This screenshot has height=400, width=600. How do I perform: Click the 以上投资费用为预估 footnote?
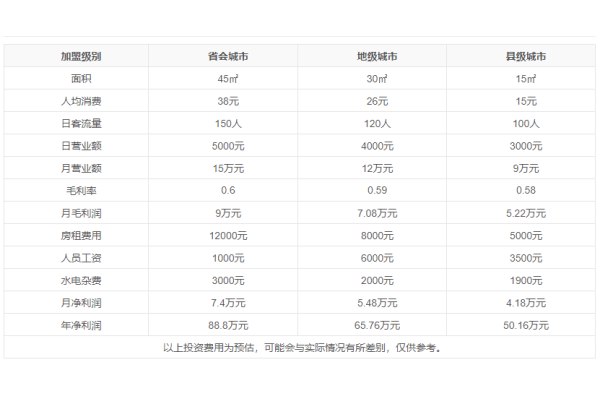click(x=300, y=347)
